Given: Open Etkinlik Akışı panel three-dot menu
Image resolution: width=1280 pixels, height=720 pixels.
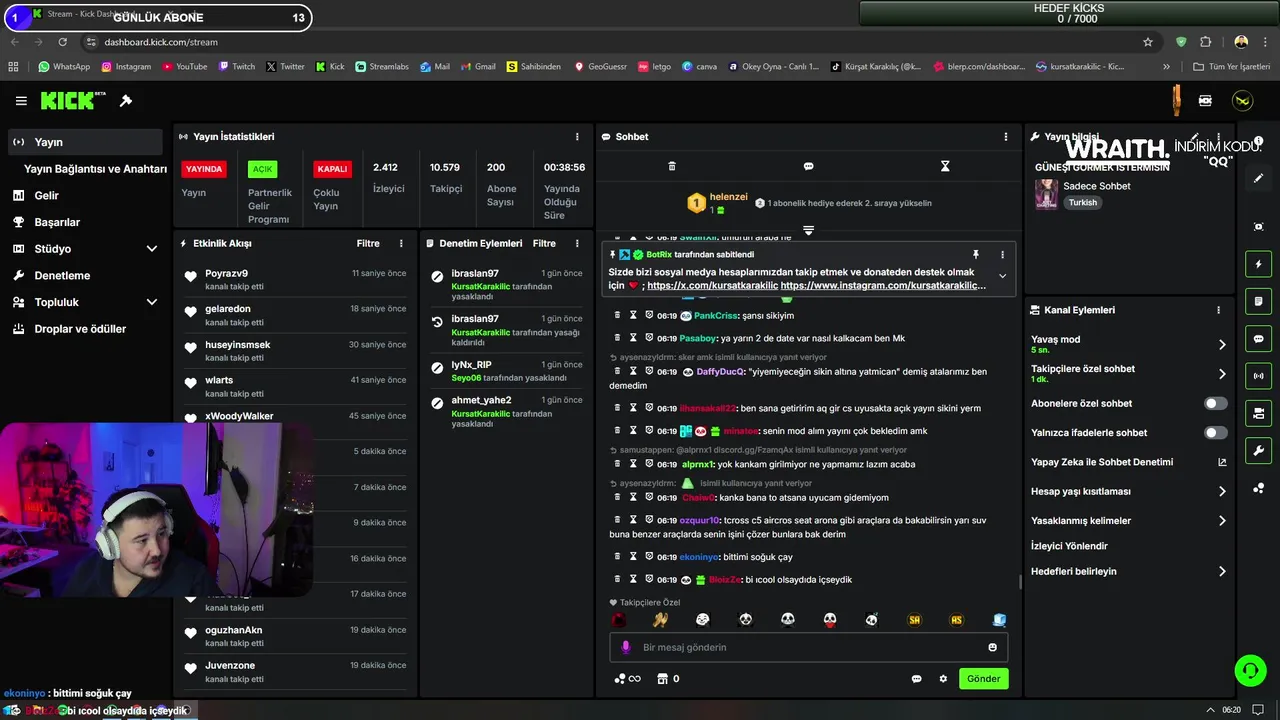Looking at the screenshot, I should tap(401, 244).
